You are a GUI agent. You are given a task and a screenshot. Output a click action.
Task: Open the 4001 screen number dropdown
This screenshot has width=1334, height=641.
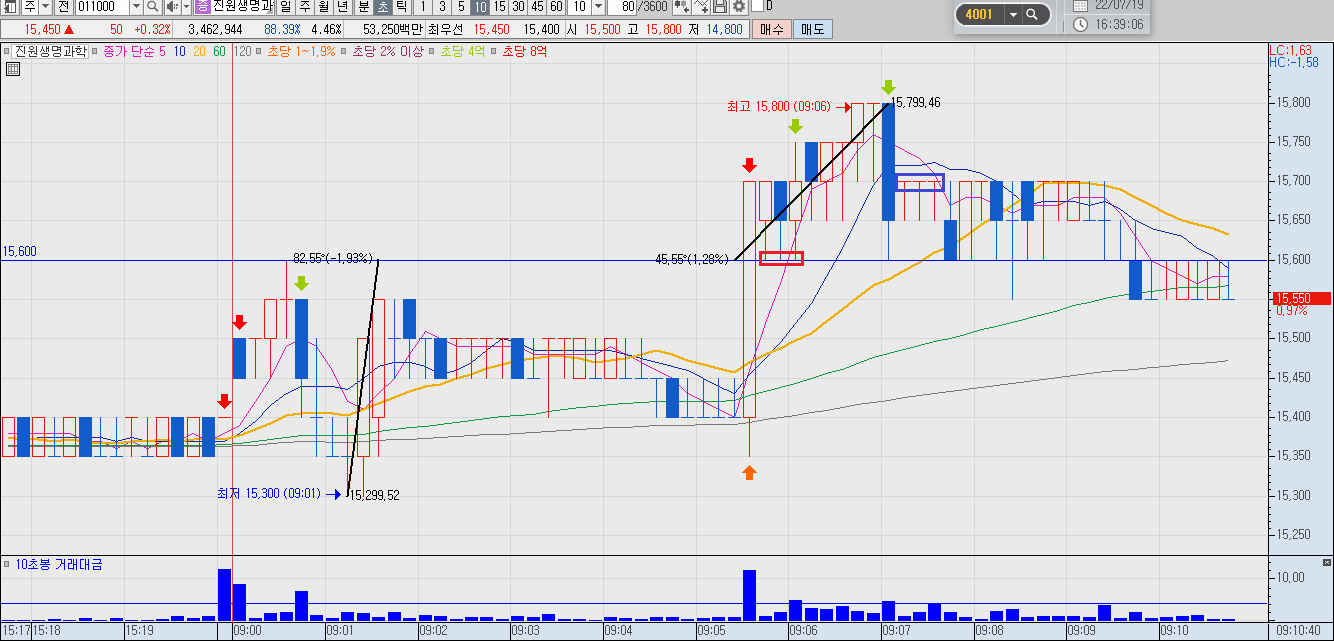tap(1013, 14)
